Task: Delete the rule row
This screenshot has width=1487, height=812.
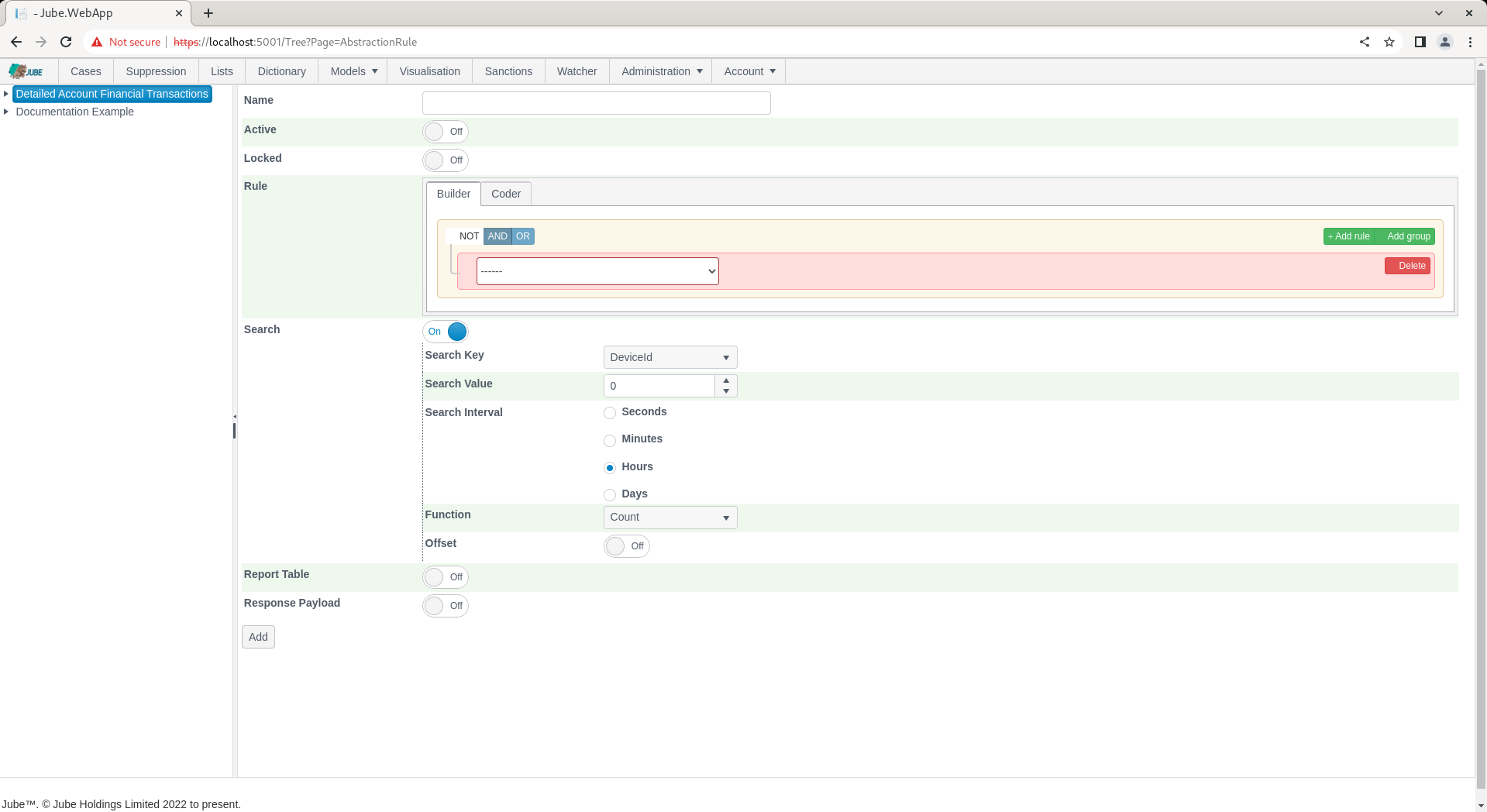Action: [1408, 266]
